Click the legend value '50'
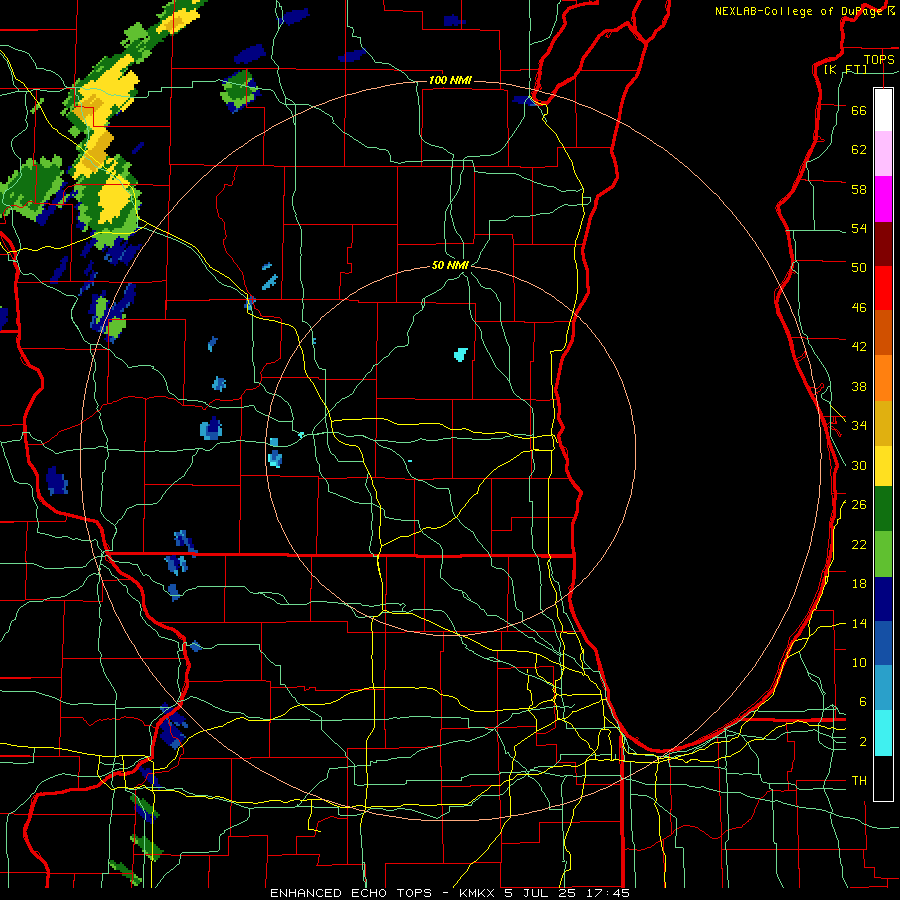The image size is (900, 900). (859, 267)
